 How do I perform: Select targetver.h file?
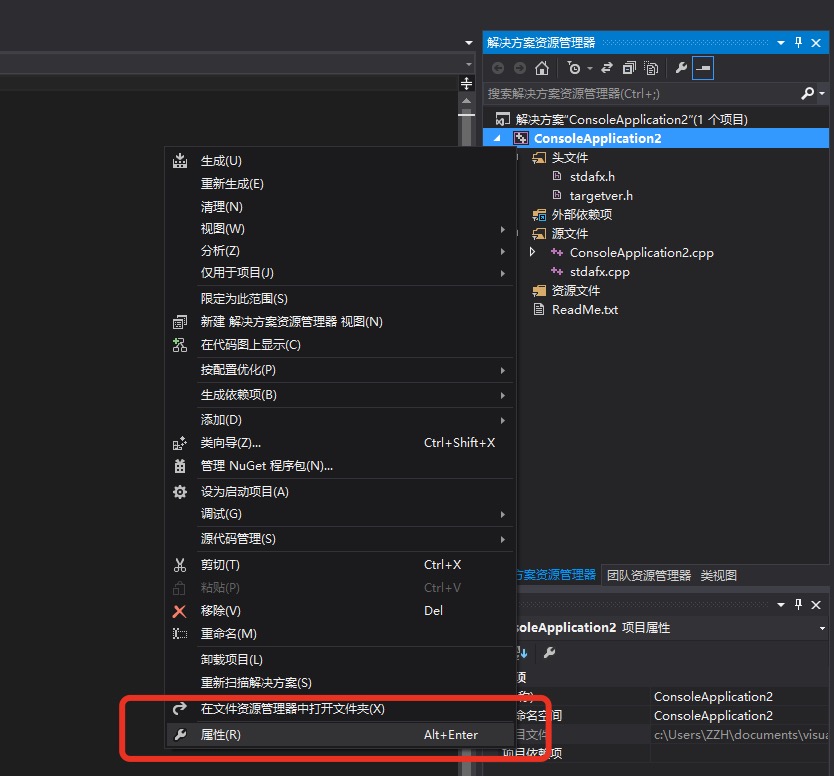[601, 196]
